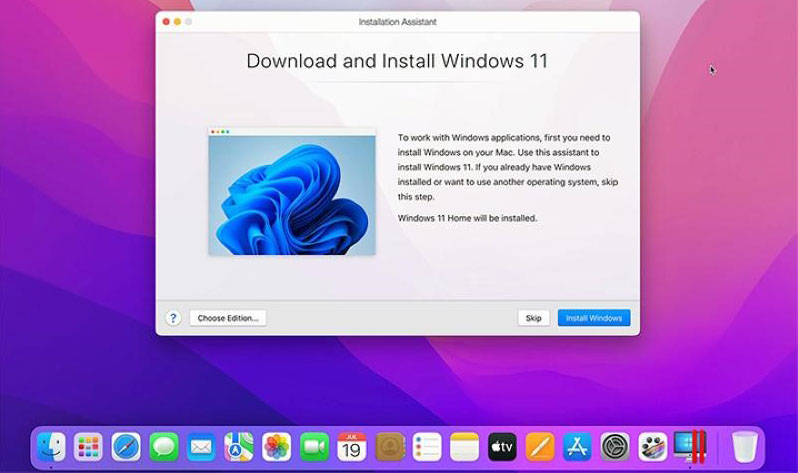Click the 'Windows 11 Home will be installed.' text
The height and width of the screenshot is (473, 798).
pos(467,218)
